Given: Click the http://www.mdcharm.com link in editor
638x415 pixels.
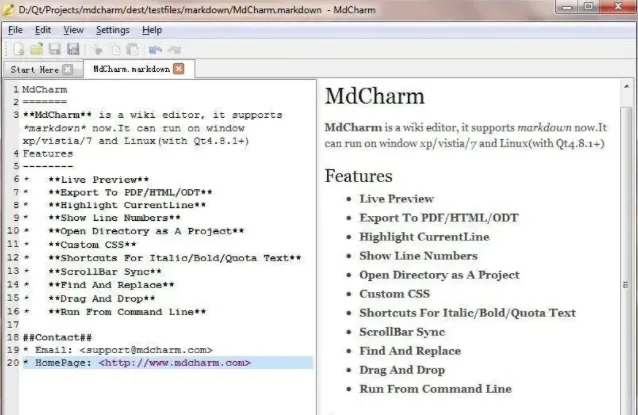Looking at the screenshot, I should click(175, 363).
